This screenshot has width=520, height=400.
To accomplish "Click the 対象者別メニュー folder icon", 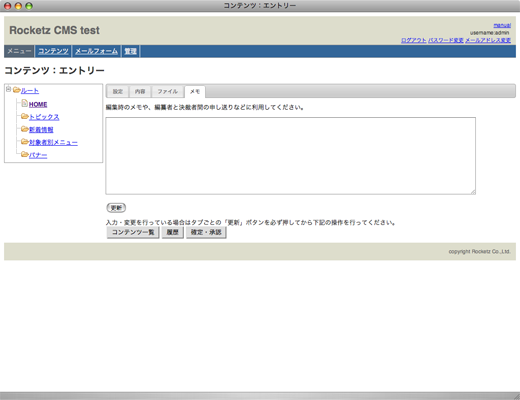I will pos(25,142).
